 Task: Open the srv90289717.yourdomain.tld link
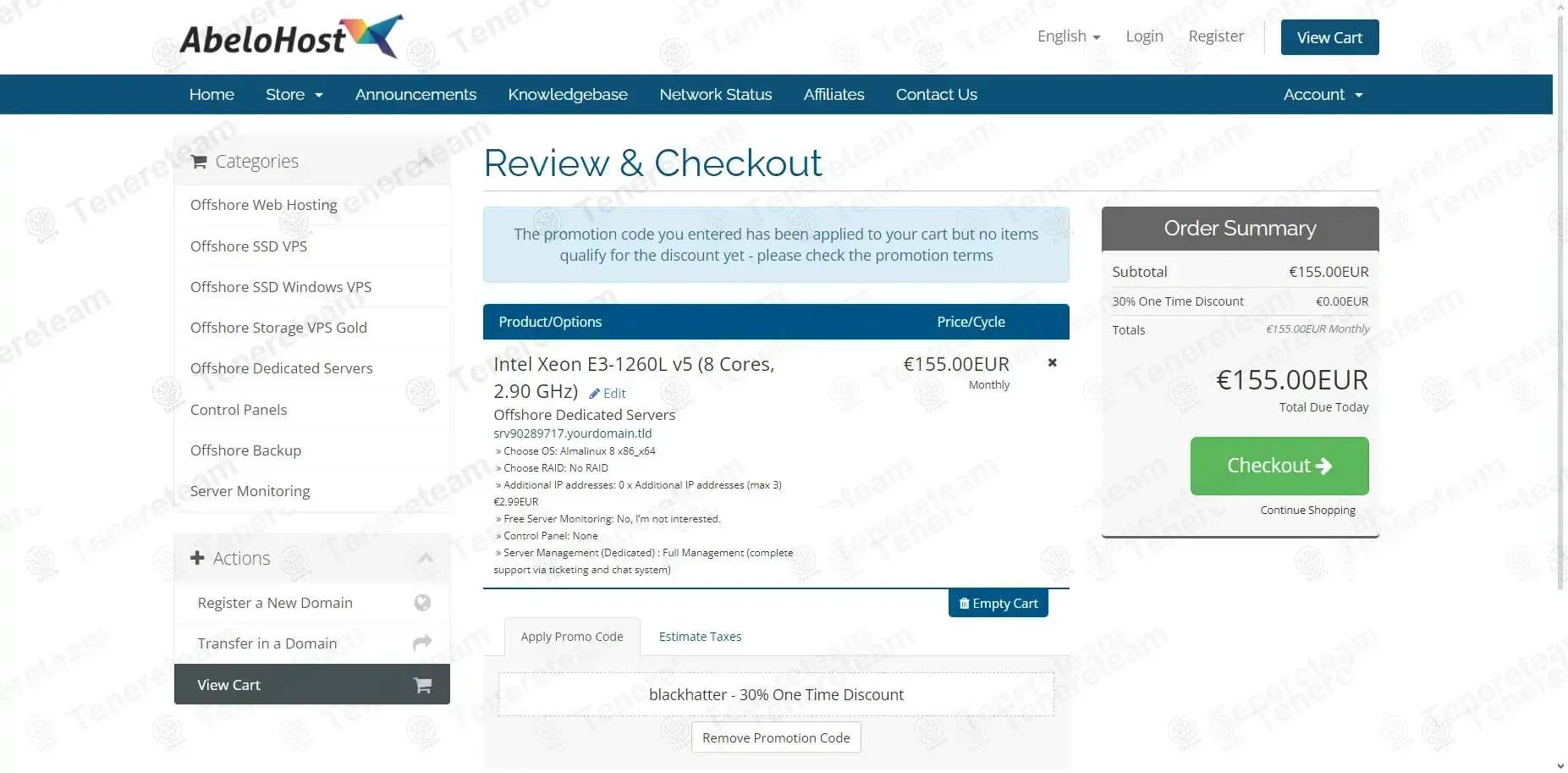click(573, 433)
